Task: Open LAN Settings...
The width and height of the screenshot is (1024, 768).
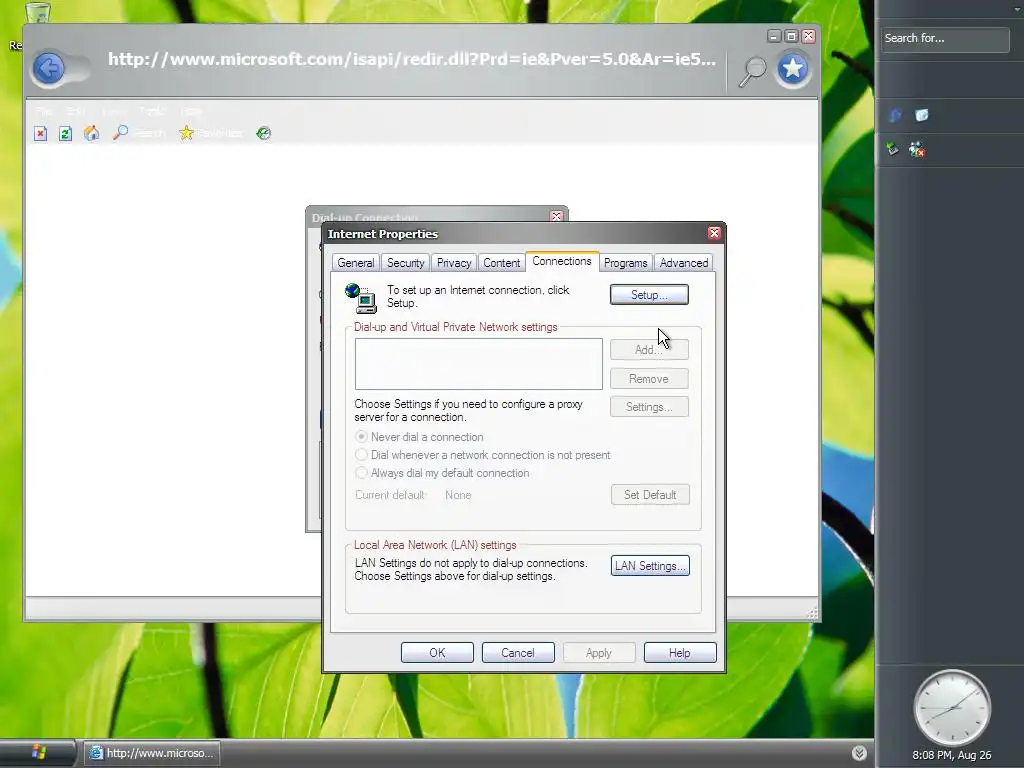Action: point(650,566)
